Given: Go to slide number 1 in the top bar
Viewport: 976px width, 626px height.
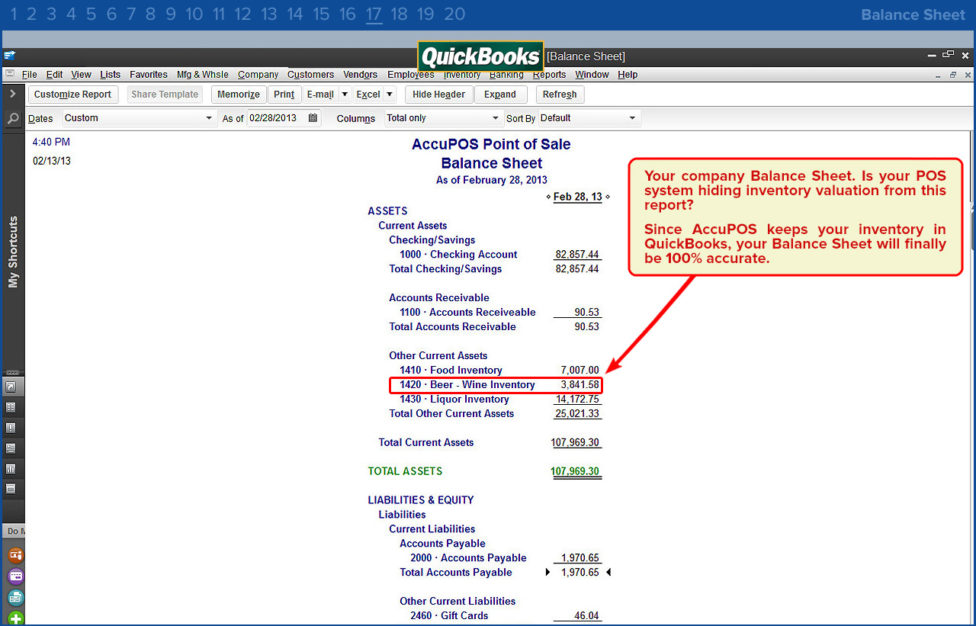Looking at the screenshot, I should click(x=14, y=14).
